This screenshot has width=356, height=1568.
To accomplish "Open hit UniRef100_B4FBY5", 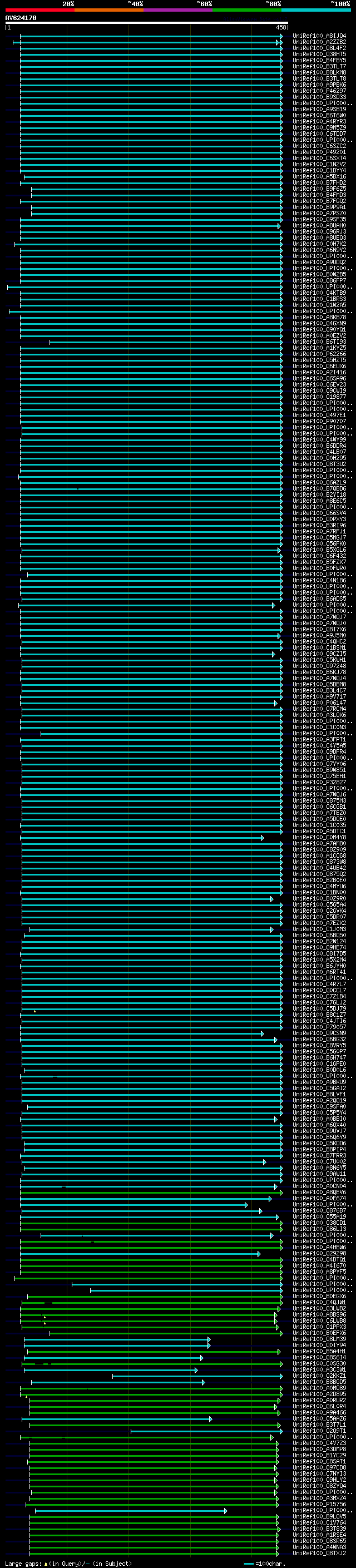I will pyautogui.click(x=319, y=60).
